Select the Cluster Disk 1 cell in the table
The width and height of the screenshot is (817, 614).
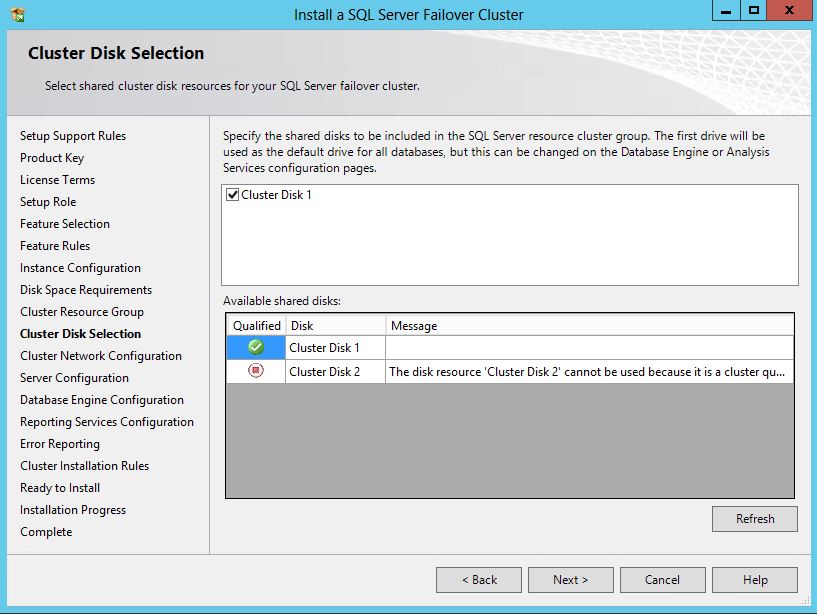coord(336,348)
